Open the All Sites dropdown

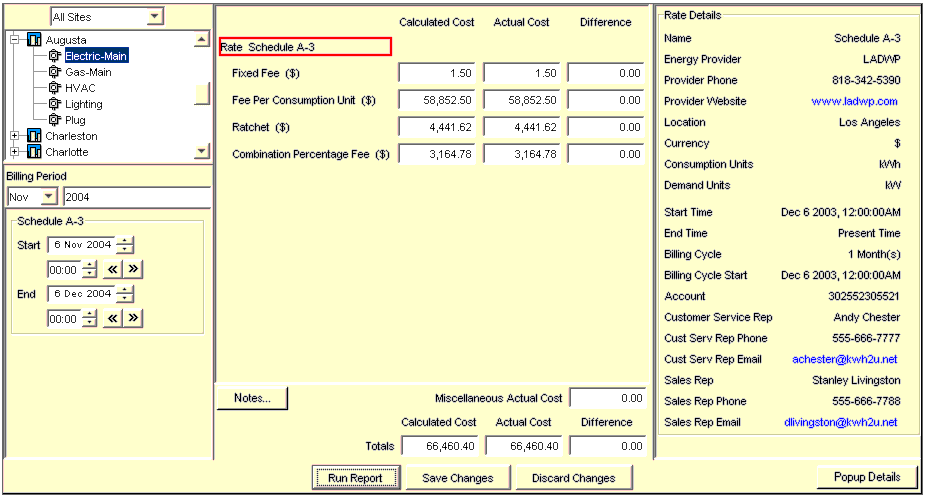pos(153,17)
